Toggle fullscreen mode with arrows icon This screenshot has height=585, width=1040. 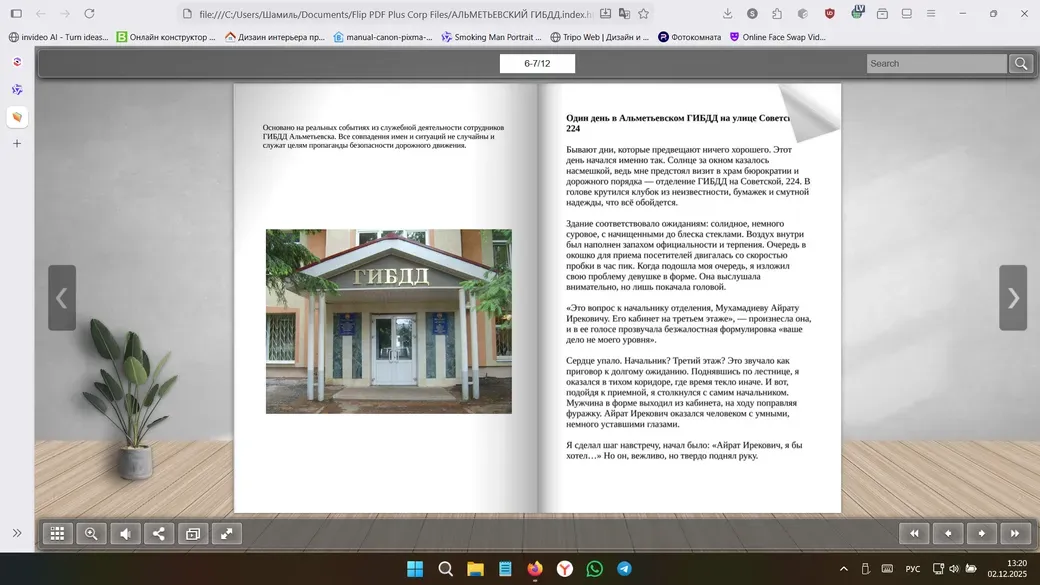[227, 534]
